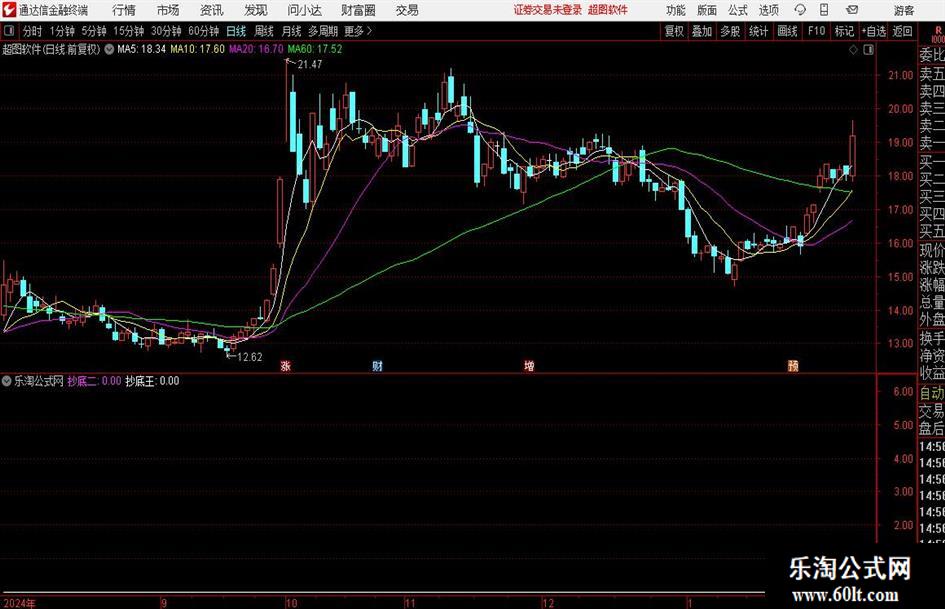This screenshot has width=945, height=609.
Task: Click the 抄底二: 0.00 indicator value
Action: (x=94, y=381)
